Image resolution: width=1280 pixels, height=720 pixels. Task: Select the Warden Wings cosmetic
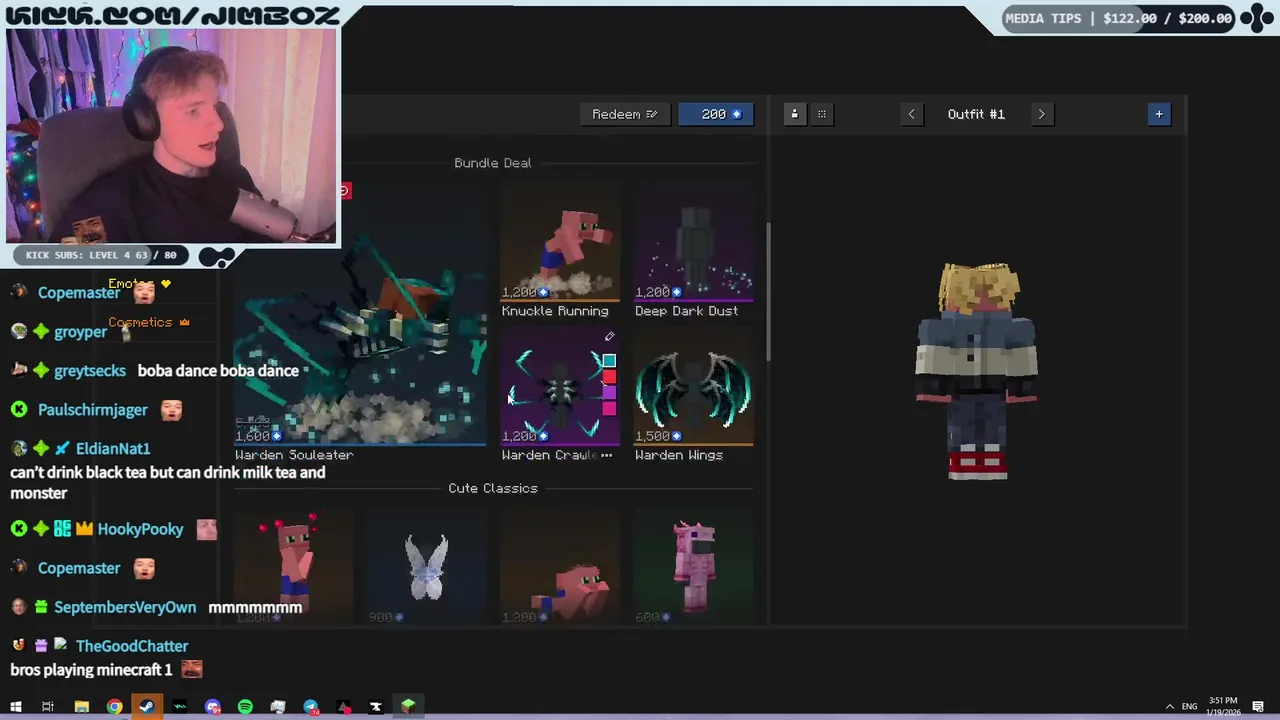(694, 396)
